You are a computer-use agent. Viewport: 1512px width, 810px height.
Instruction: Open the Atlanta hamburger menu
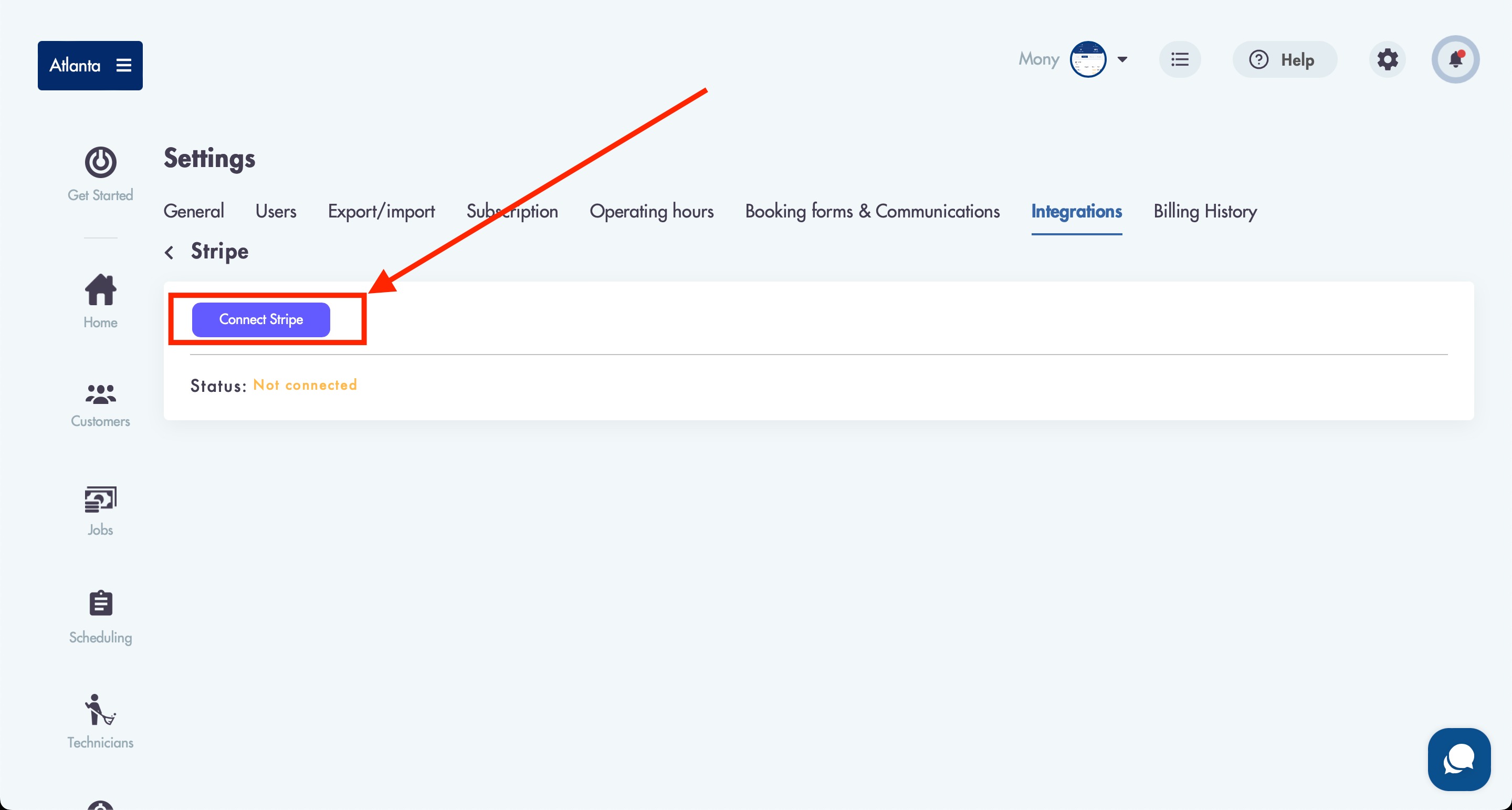pos(123,65)
